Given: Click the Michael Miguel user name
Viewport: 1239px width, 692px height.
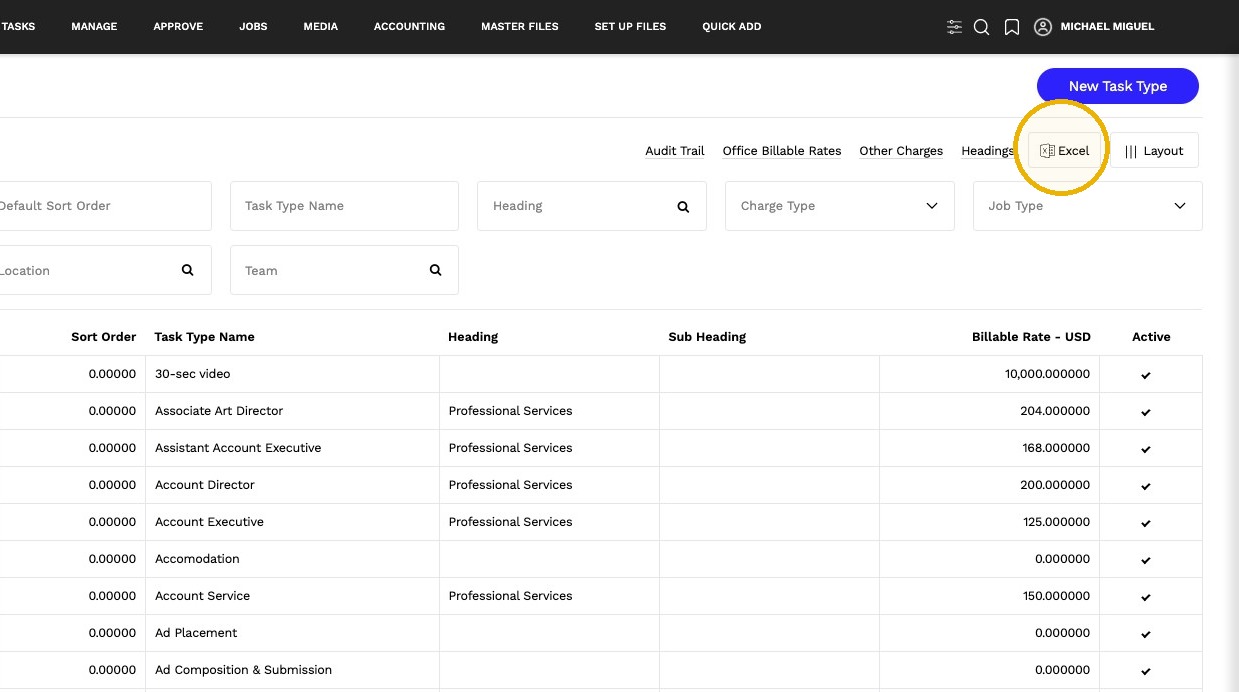Looking at the screenshot, I should [x=1107, y=27].
